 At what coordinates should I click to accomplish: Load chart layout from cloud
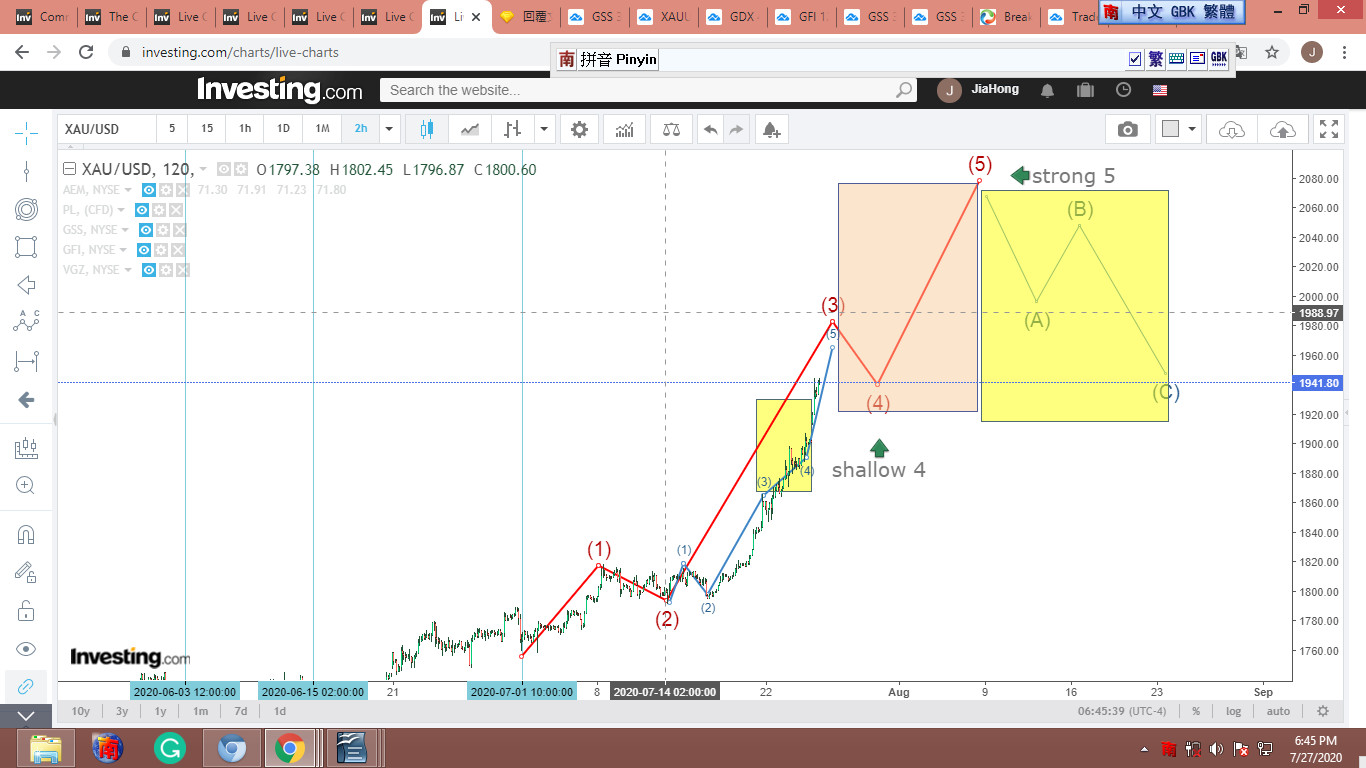(1232, 129)
